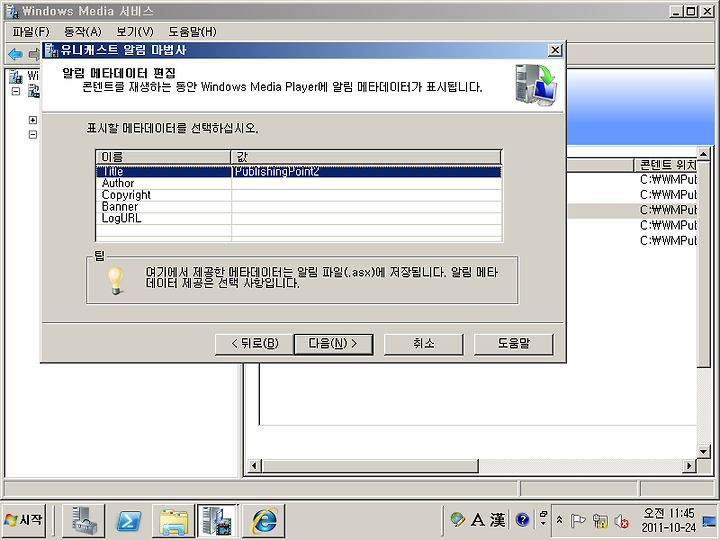Show hidden tray icons chevron
720x540 pixels.
(x=559, y=520)
